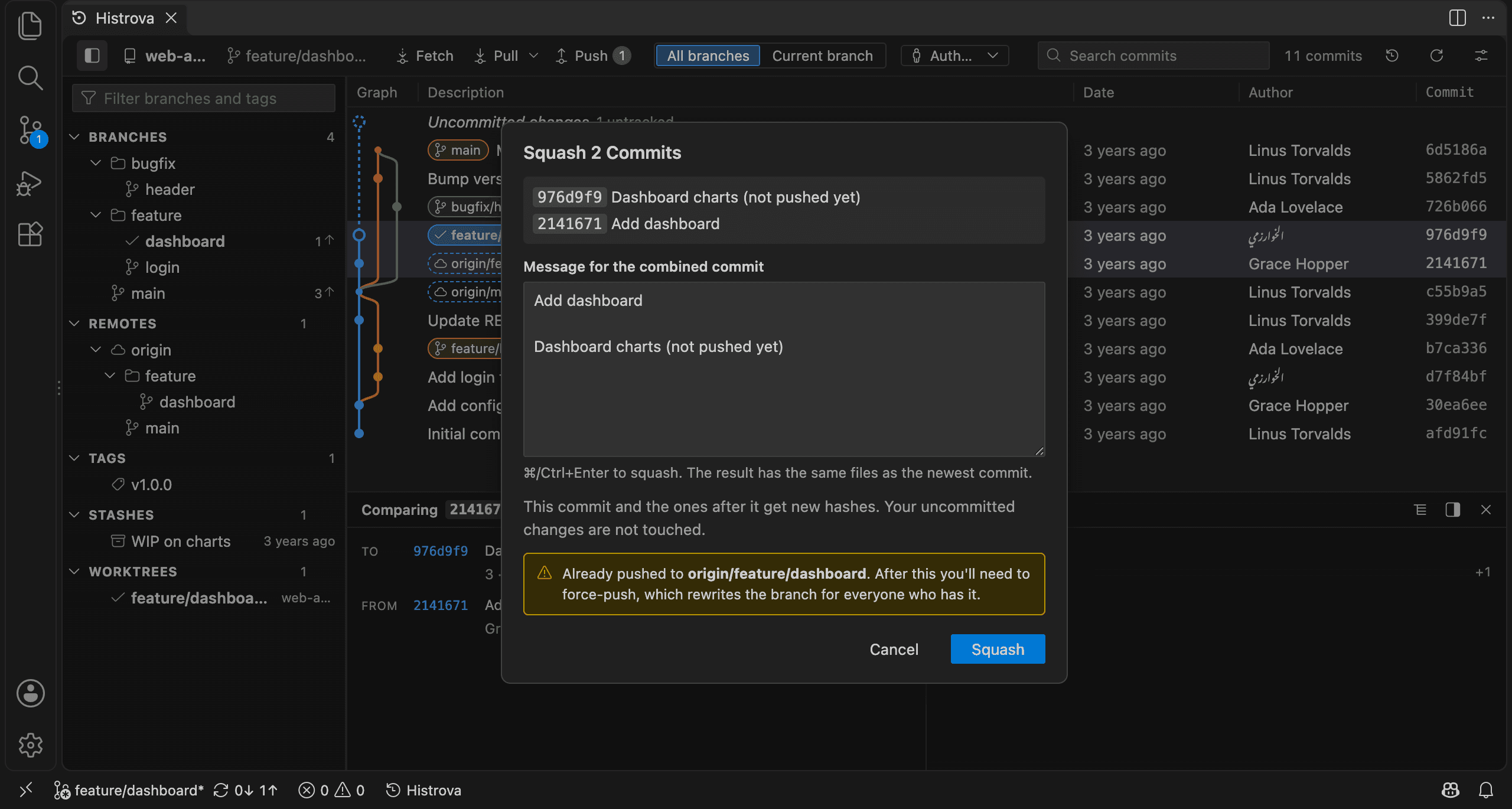Select the All branches toggle

[708, 56]
